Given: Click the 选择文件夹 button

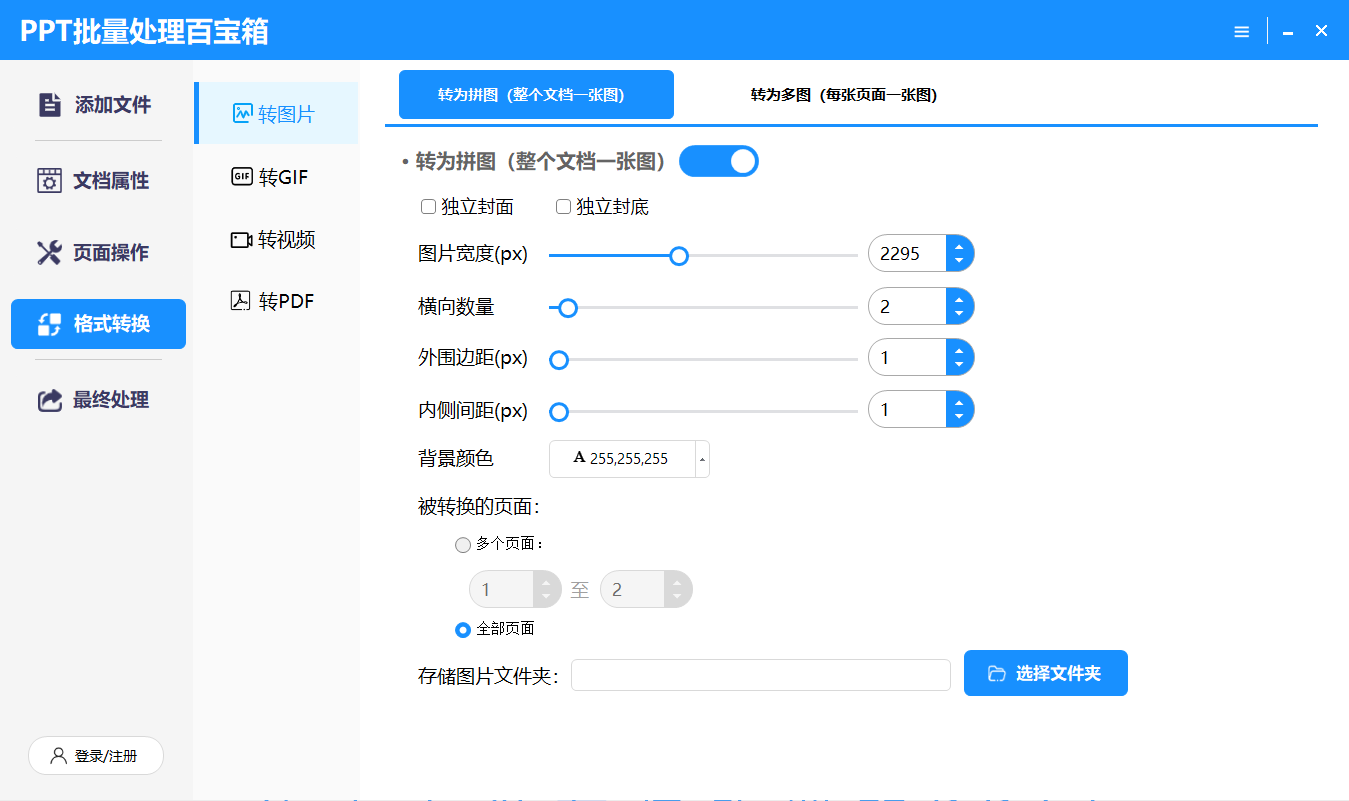Looking at the screenshot, I should tap(1046, 673).
